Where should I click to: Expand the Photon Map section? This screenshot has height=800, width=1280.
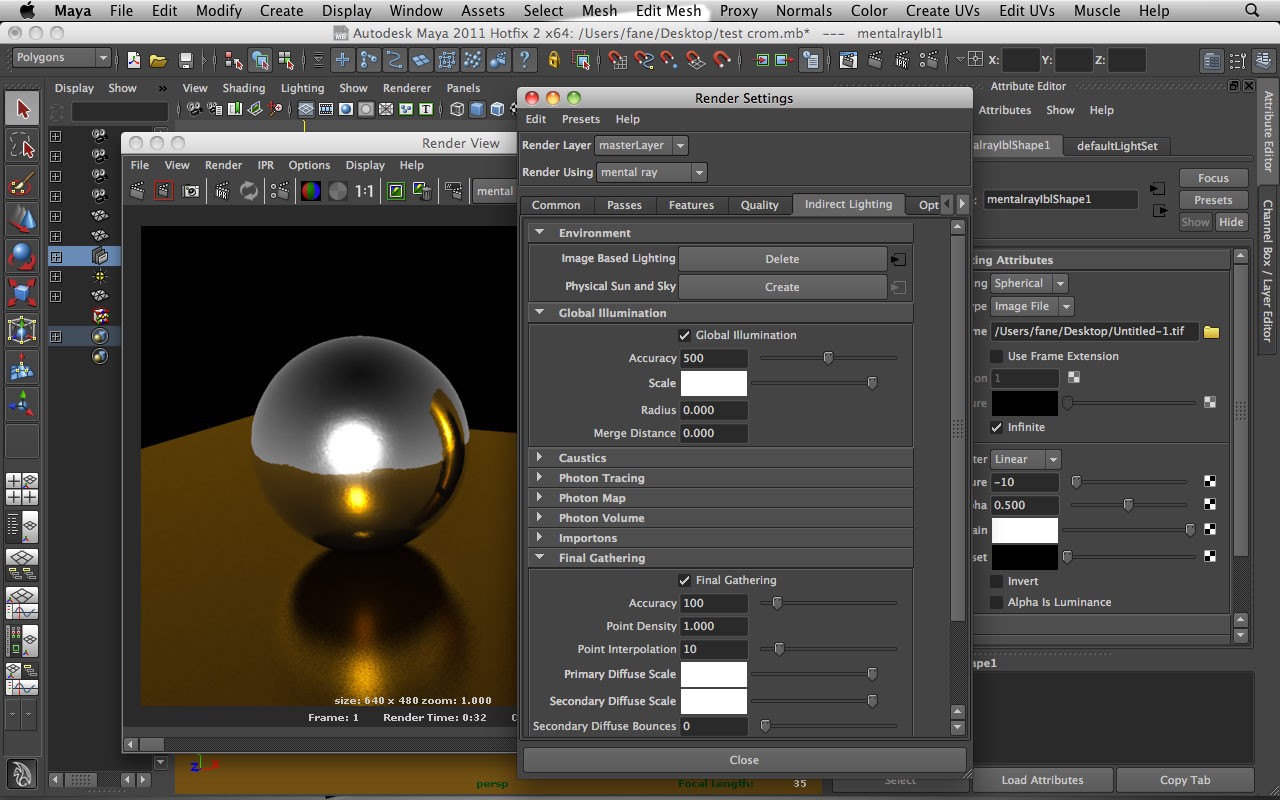[x=540, y=498]
